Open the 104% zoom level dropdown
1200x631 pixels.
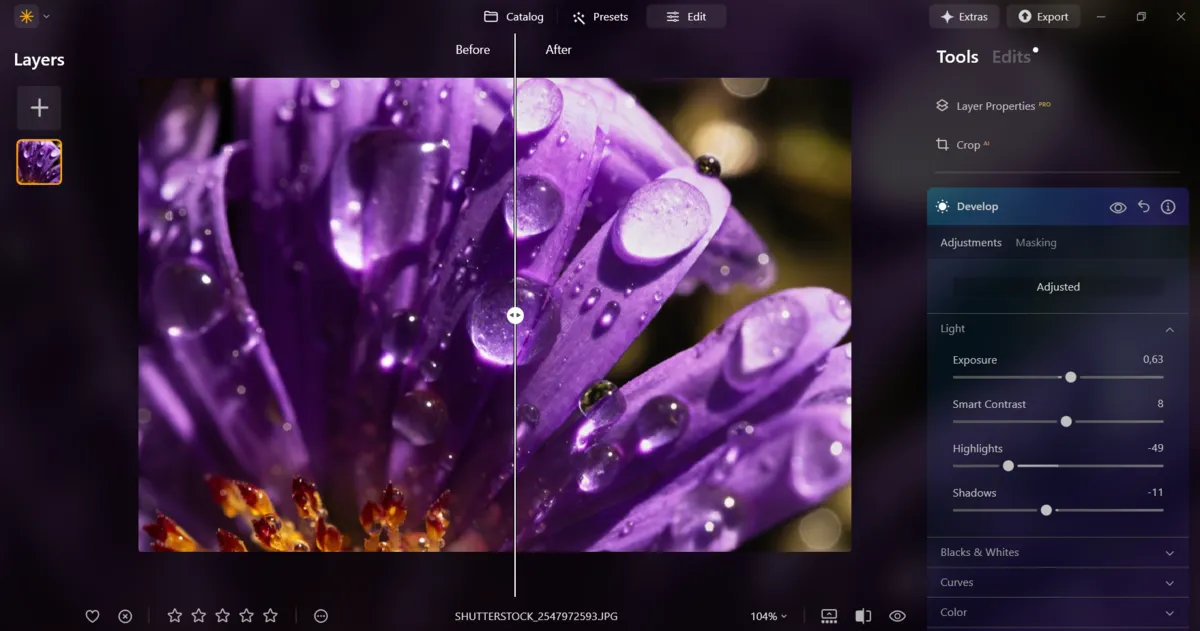click(769, 616)
